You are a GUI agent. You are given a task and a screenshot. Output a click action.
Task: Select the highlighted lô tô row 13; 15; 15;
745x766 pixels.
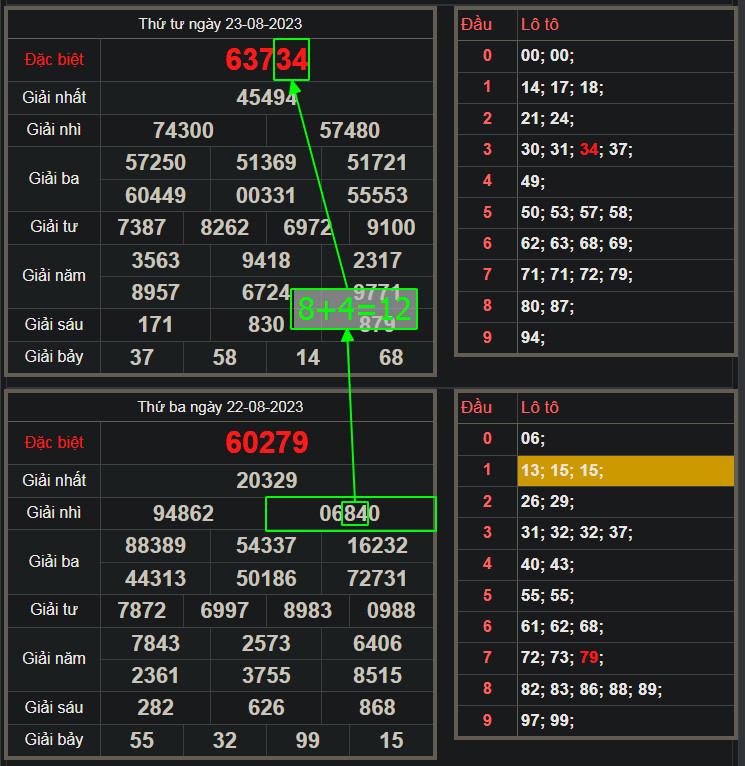point(625,471)
